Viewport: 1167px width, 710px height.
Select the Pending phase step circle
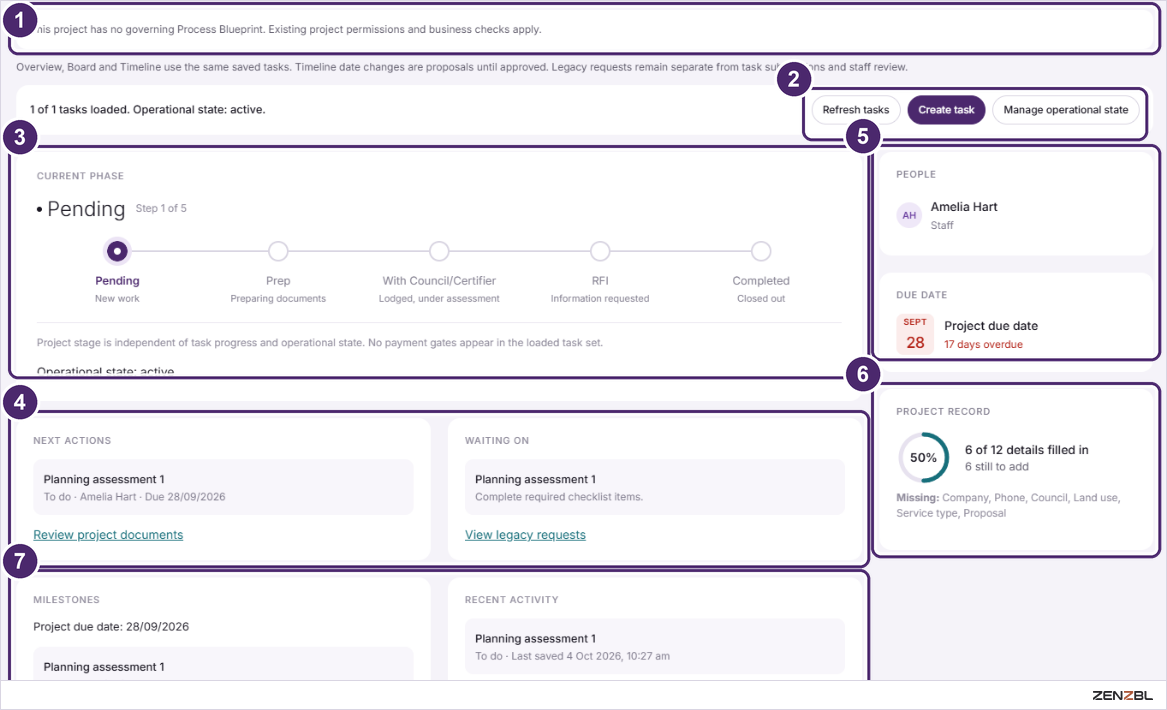click(x=117, y=252)
